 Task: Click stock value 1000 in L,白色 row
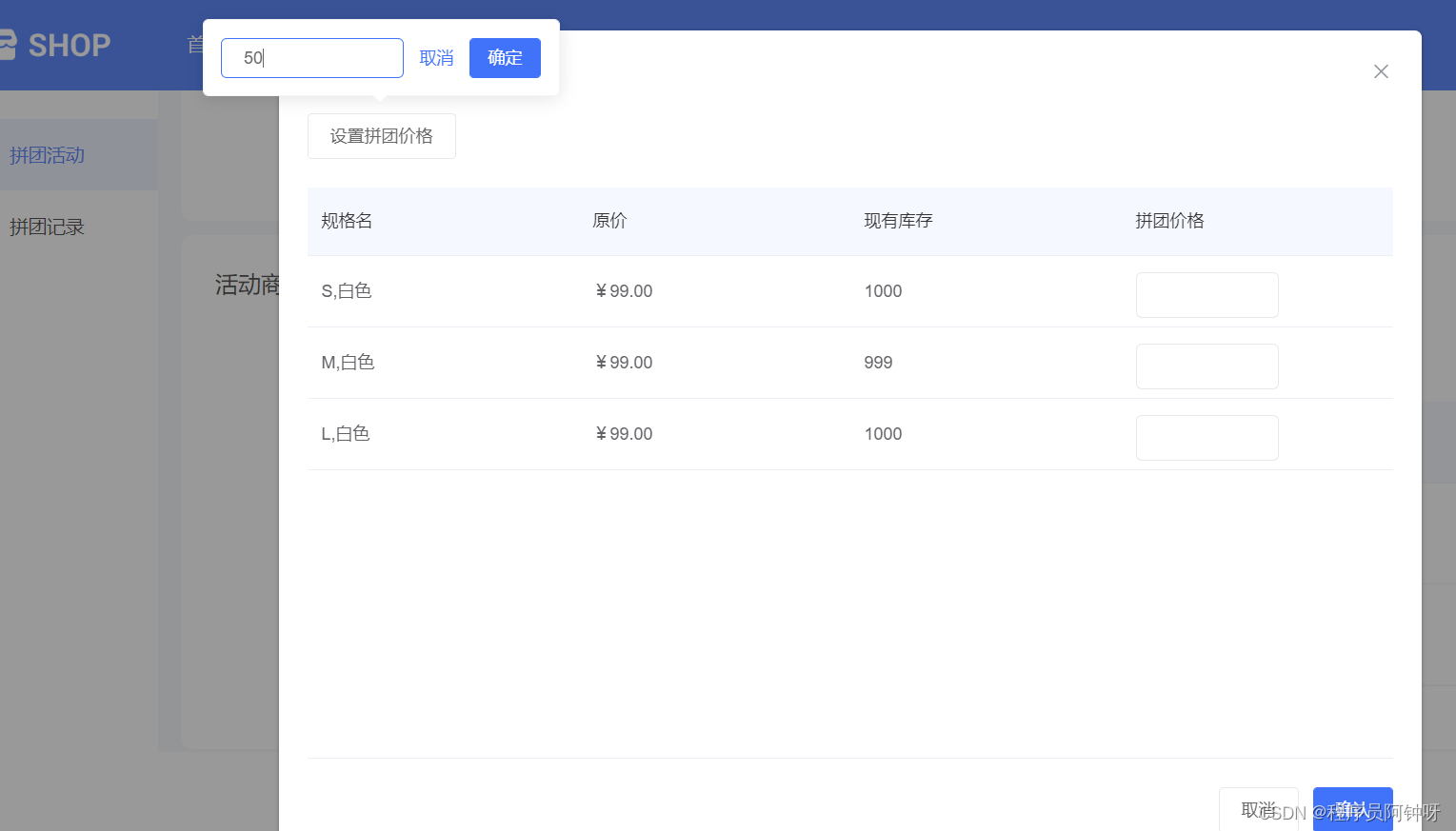(x=883, y=434)
